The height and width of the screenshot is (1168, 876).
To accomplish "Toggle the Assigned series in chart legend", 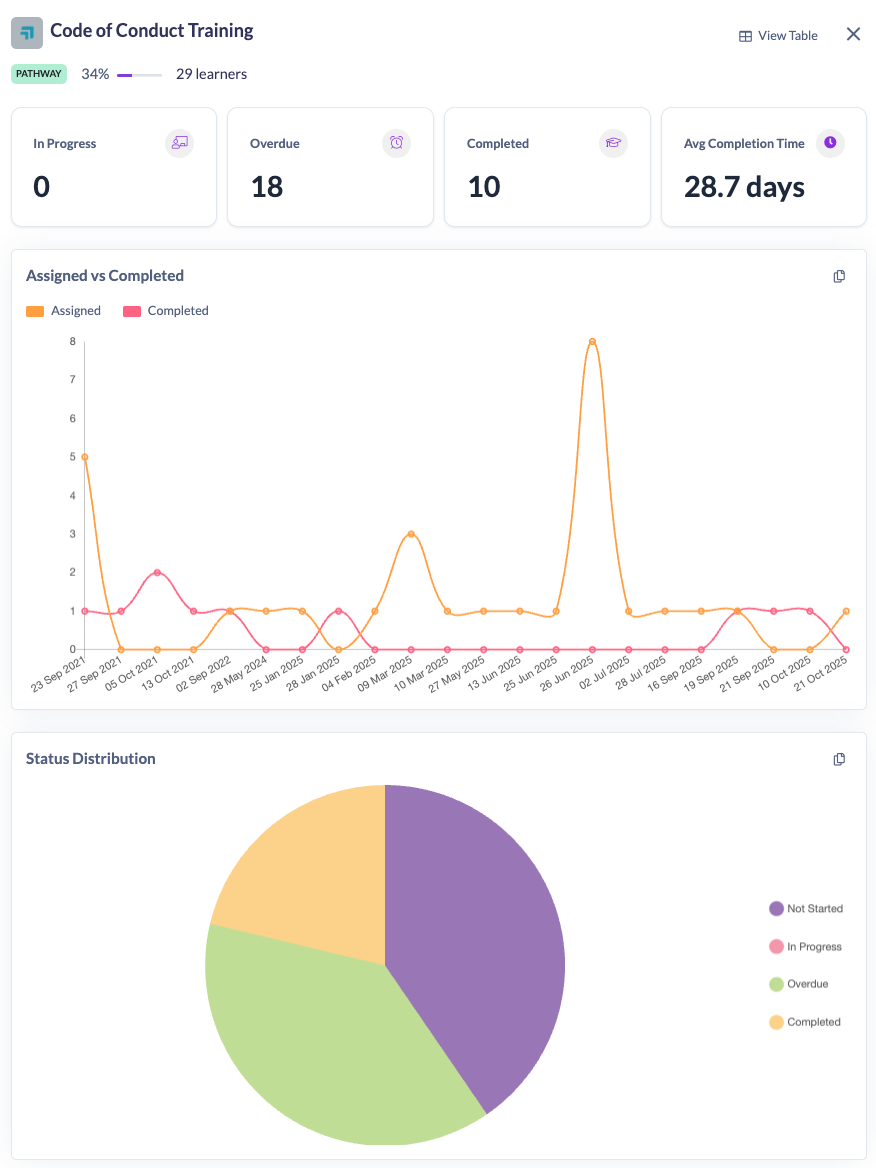I will [x=64, y=311].
